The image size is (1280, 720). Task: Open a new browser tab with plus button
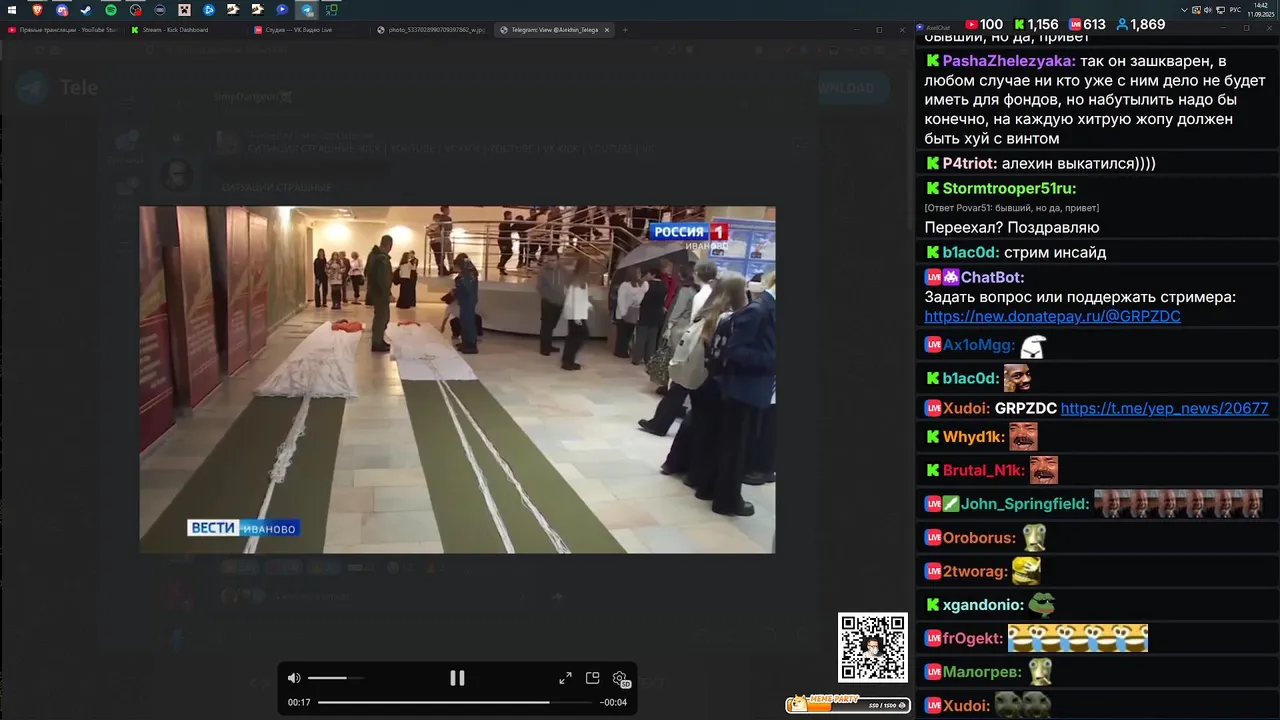coord(626,30)
